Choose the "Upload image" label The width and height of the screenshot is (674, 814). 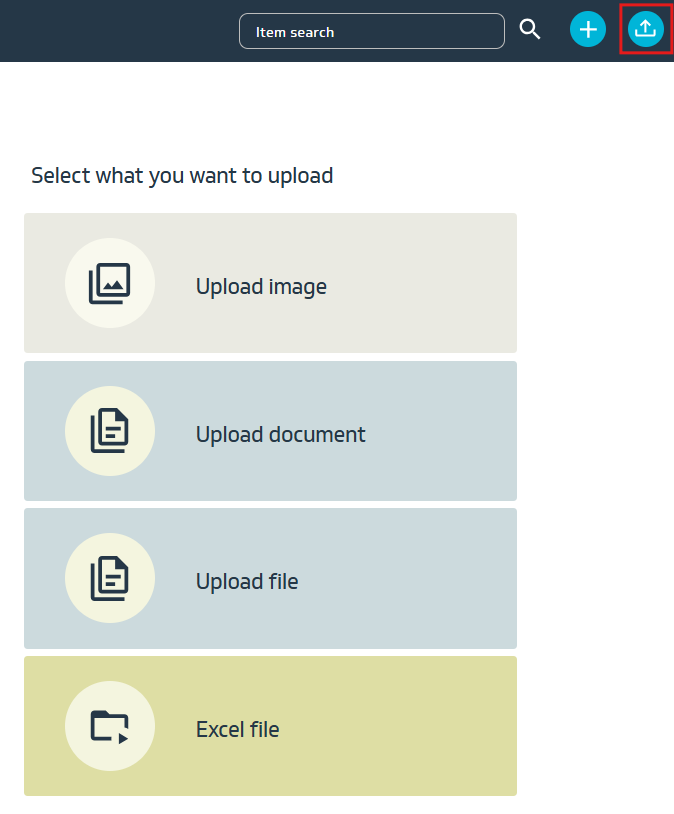pyautogui.click(x=261, y=287)
